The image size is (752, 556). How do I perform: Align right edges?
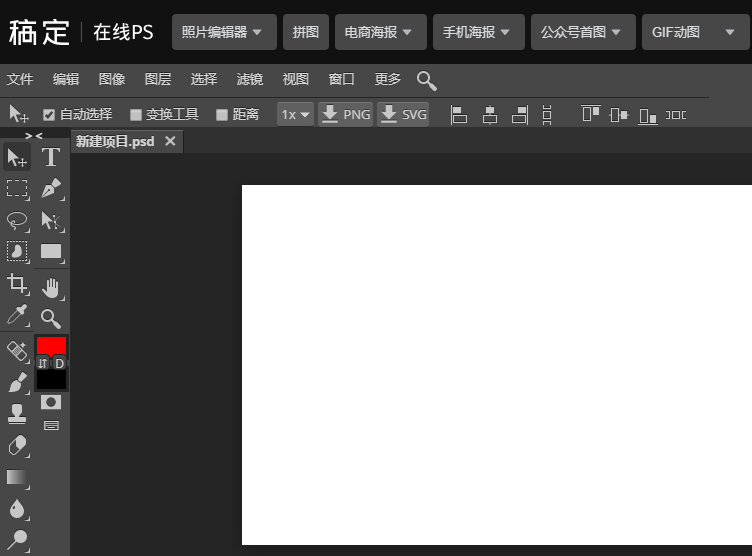coord(520,115)
